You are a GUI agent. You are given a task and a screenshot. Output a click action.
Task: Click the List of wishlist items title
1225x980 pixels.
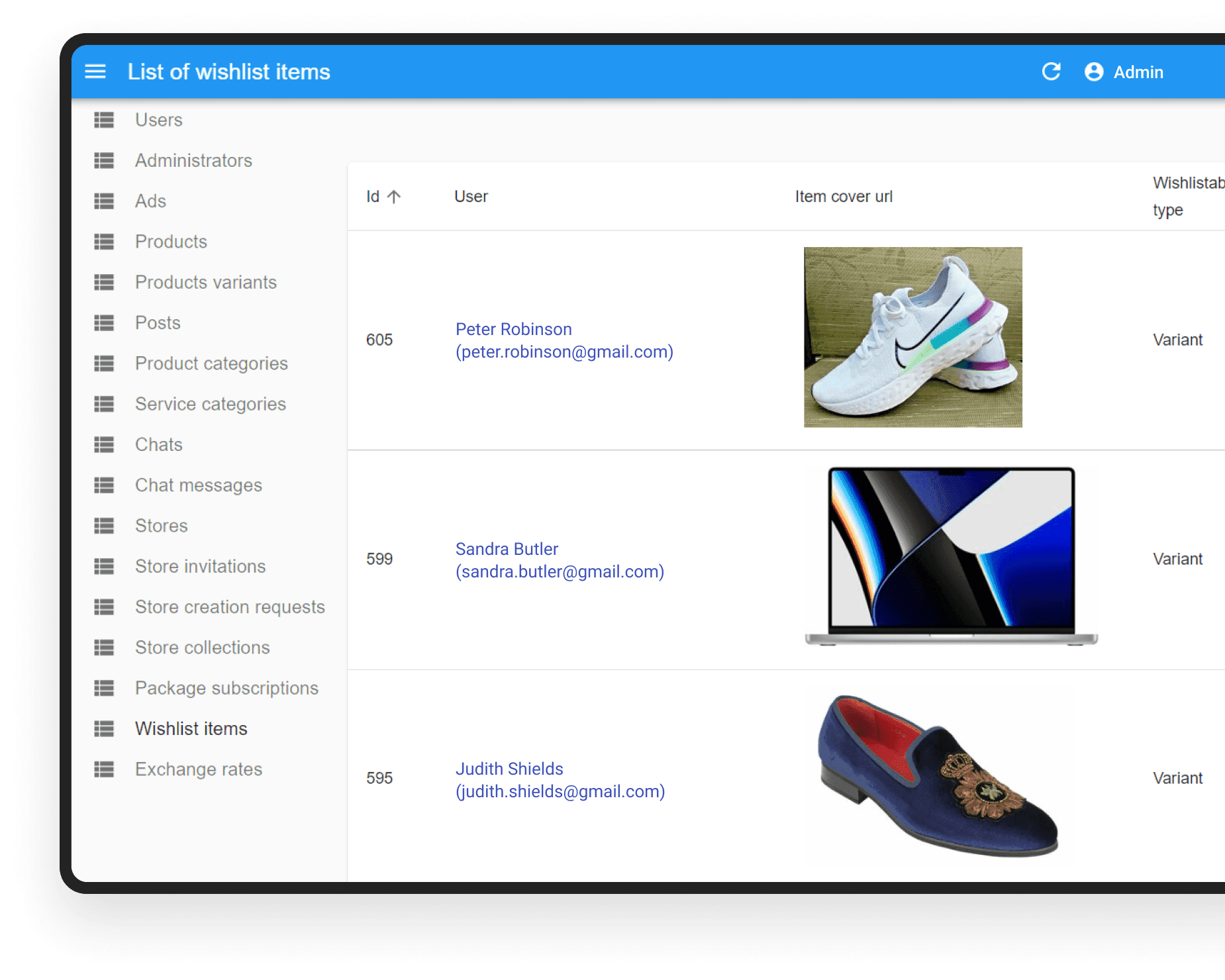(229, 72)
